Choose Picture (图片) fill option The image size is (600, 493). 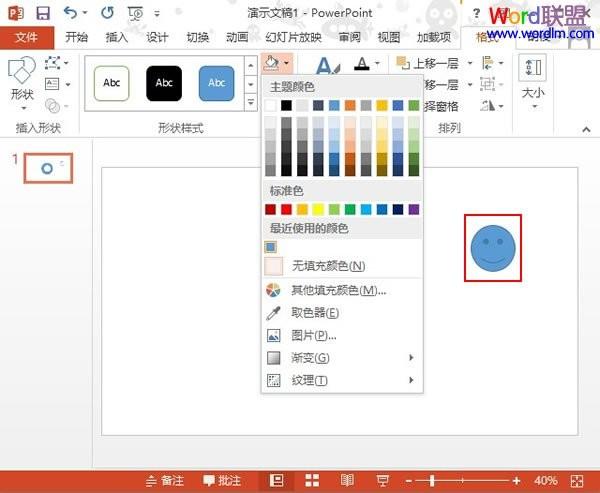(342, 336)
